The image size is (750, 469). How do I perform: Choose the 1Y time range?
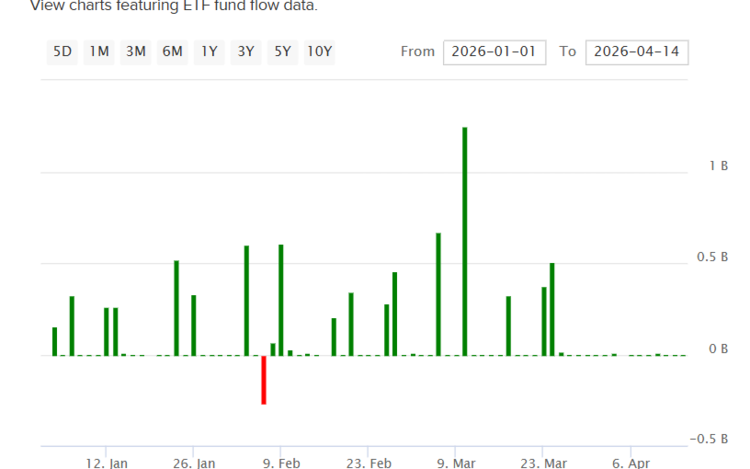pyautogui.click(x=209, y=52)
